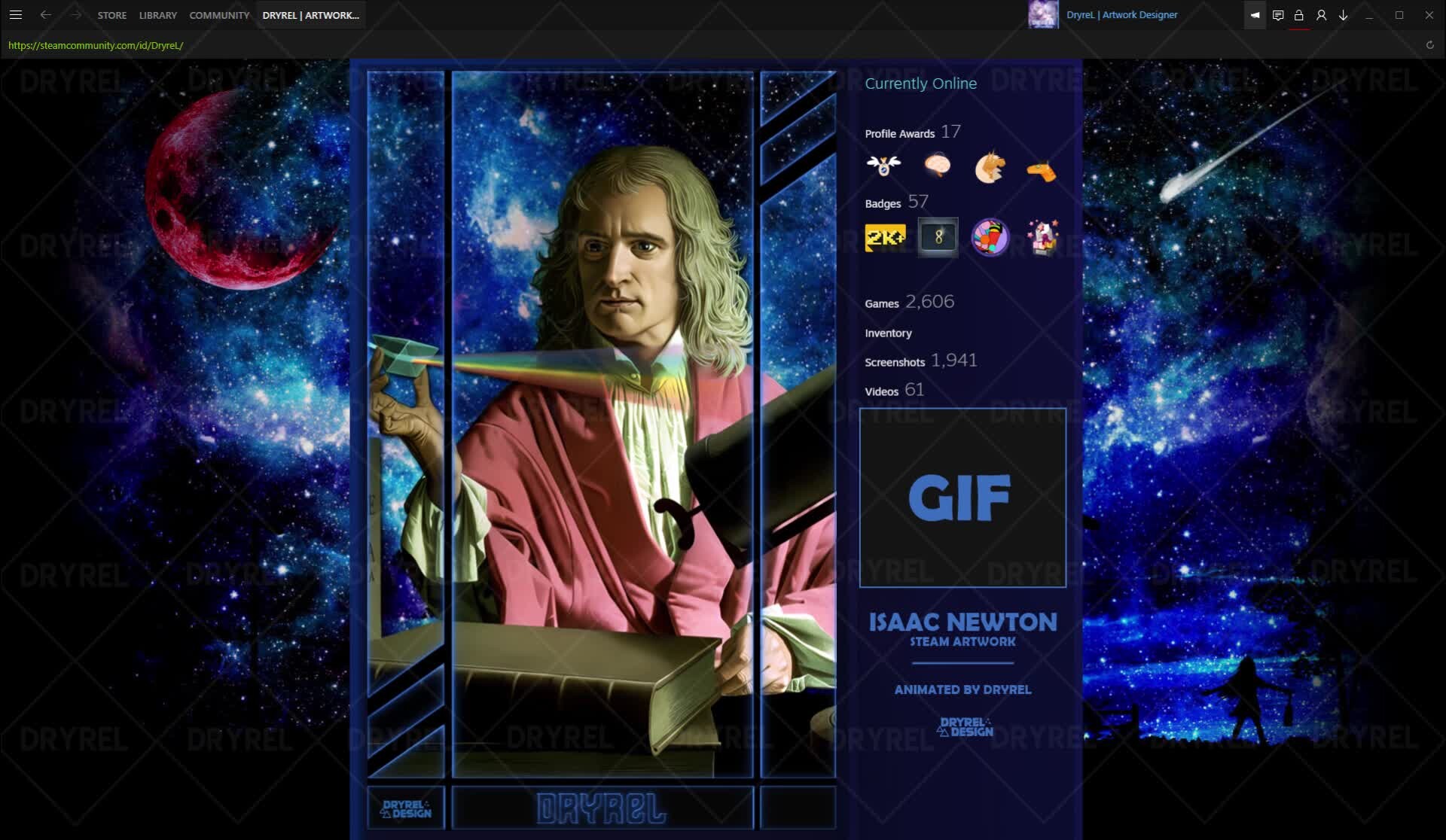Switch to the LIBRARY tab
Viewport: 1446px width, 840px height.
[157, 14]
